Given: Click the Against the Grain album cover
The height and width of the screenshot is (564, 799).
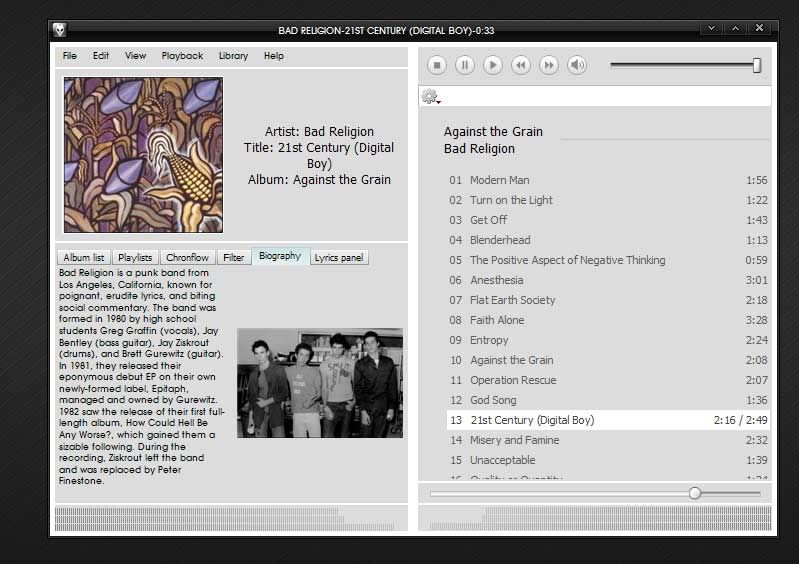Looking at the screenshot, I should [x=143, y=155].
